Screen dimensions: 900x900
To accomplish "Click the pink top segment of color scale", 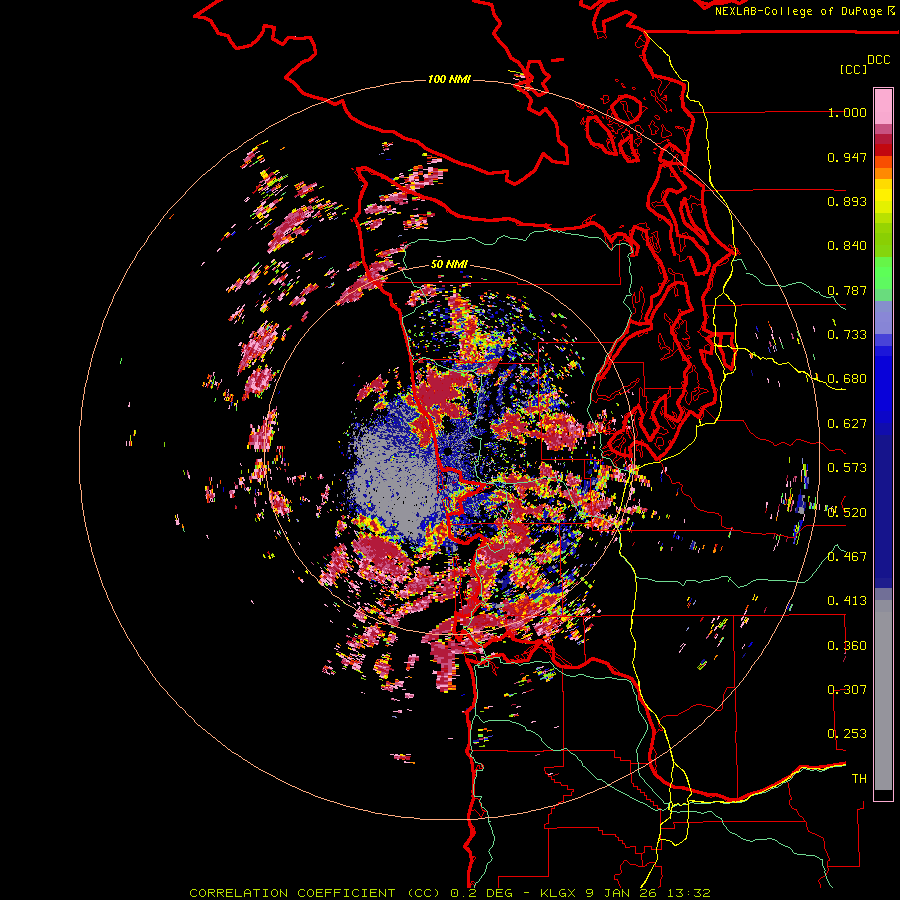I will [883, 106].
